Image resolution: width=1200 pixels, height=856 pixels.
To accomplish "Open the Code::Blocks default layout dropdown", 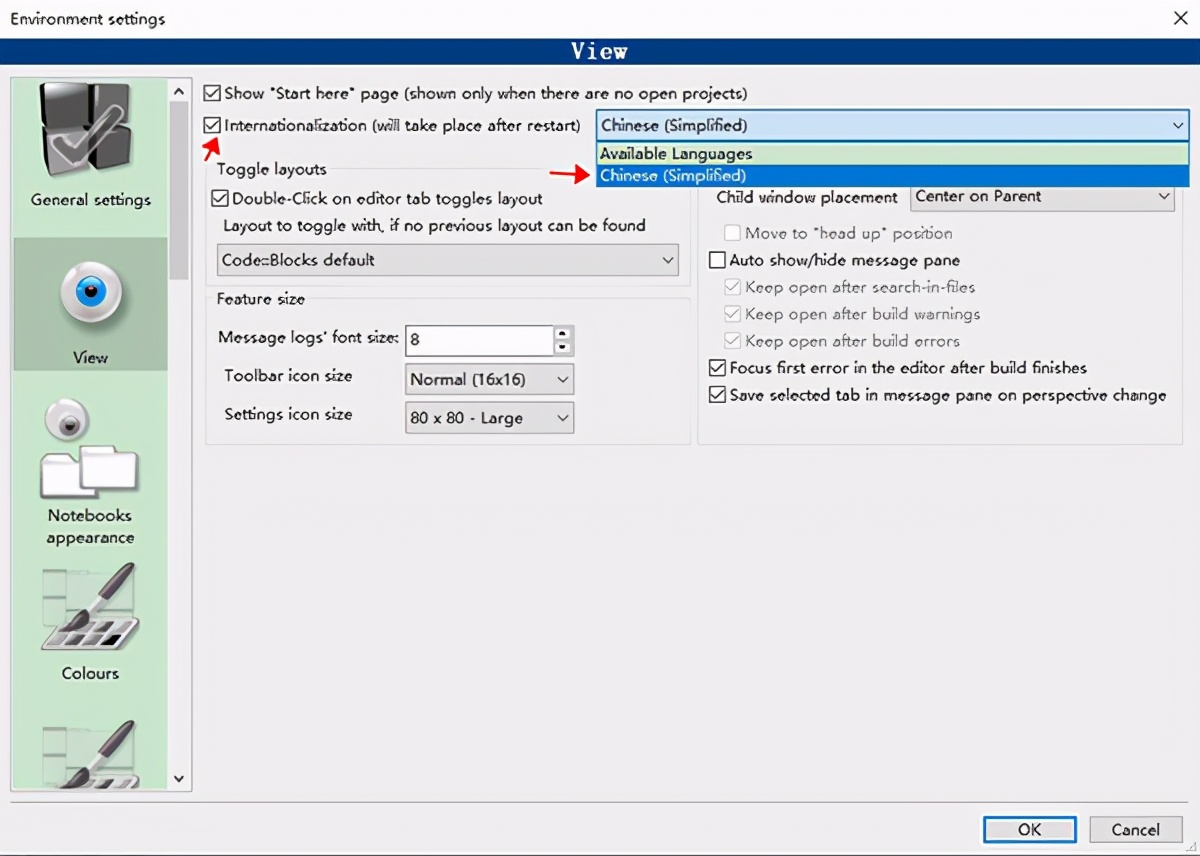I will click(448, 260).
